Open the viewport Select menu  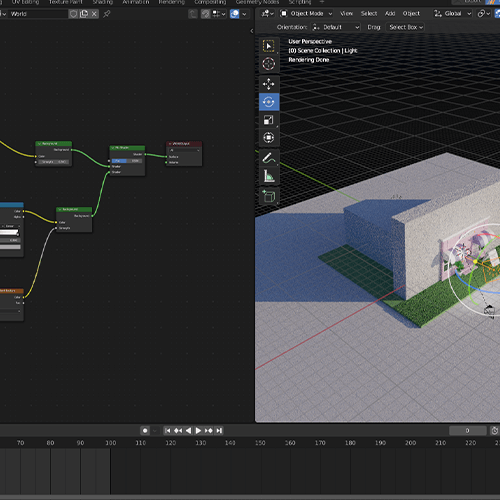pyautogui.click(x=369, y=14)
